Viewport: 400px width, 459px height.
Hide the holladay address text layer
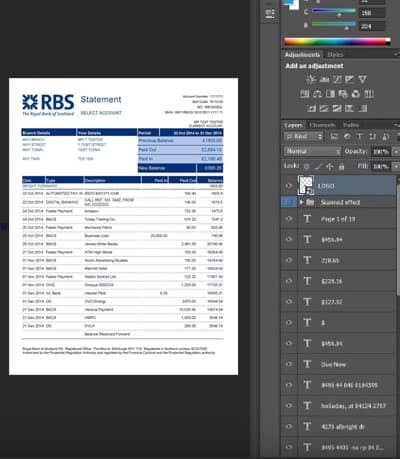(289, 406)
